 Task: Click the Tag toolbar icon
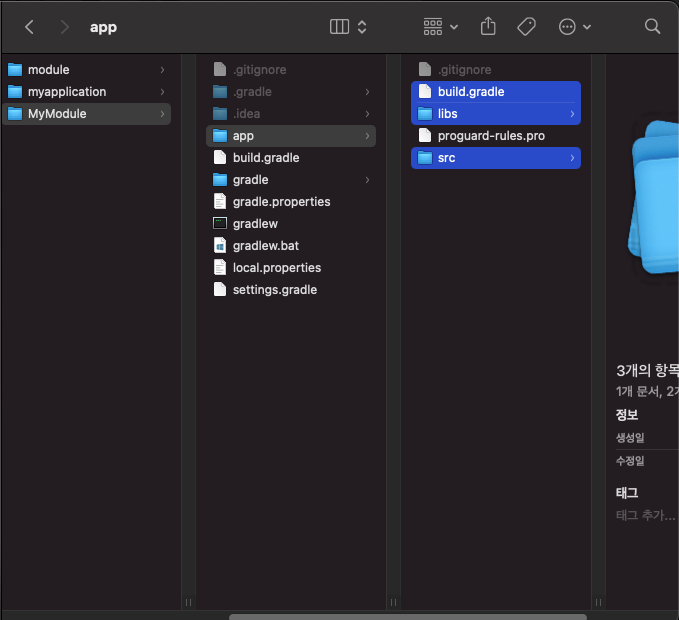tap(527, 27)
